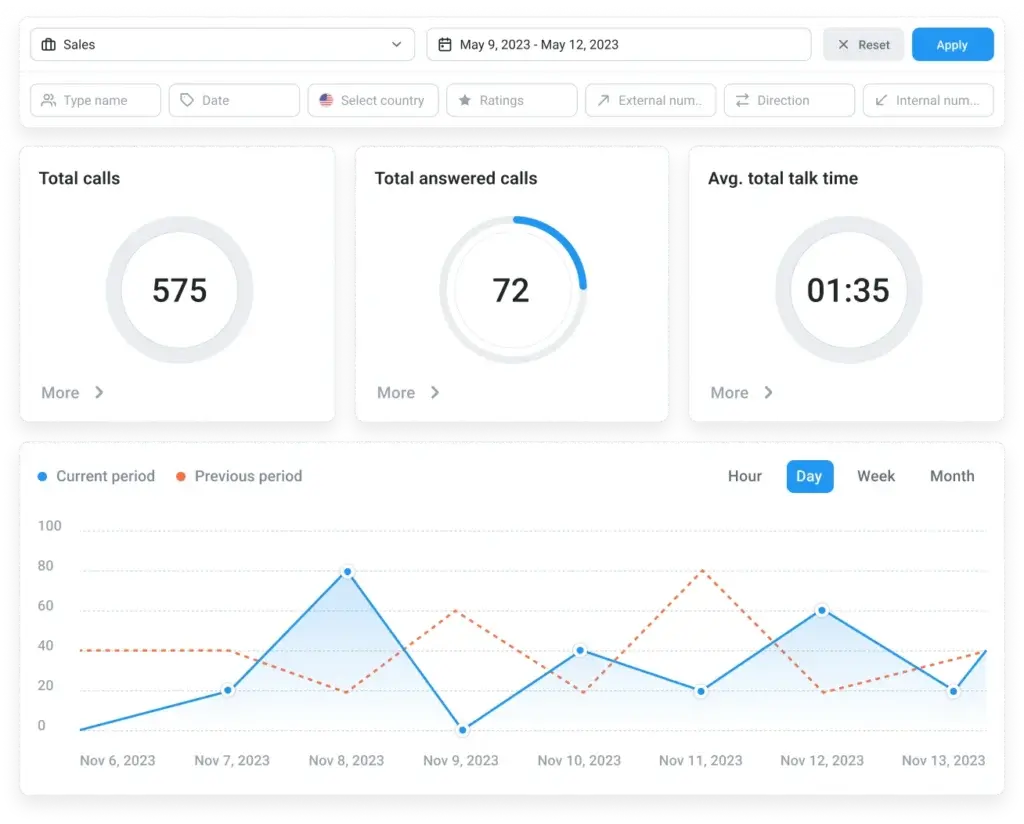Click the calendar icon in the date range field

coord(447,44)
